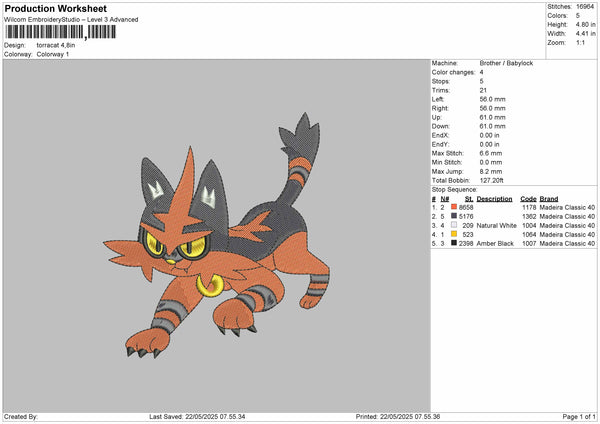Viewport: 600px width, 424px height.
Task: Click the Natural White color swatch
Action: pyautogui.click(x=454, y=225)
